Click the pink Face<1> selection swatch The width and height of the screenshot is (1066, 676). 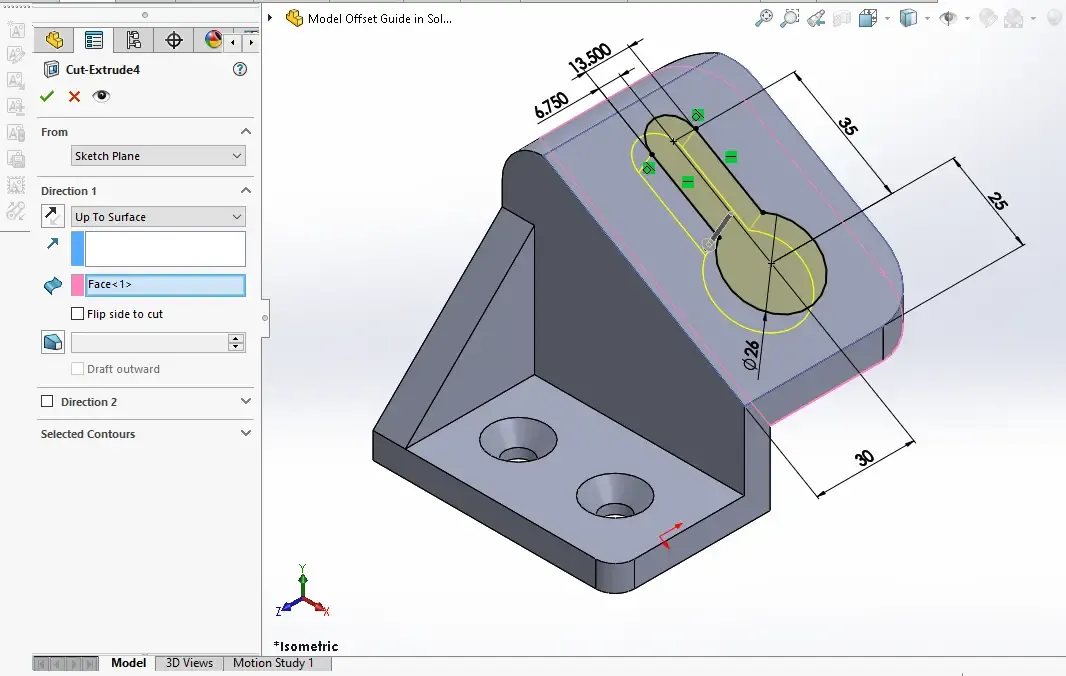(77, 285)
